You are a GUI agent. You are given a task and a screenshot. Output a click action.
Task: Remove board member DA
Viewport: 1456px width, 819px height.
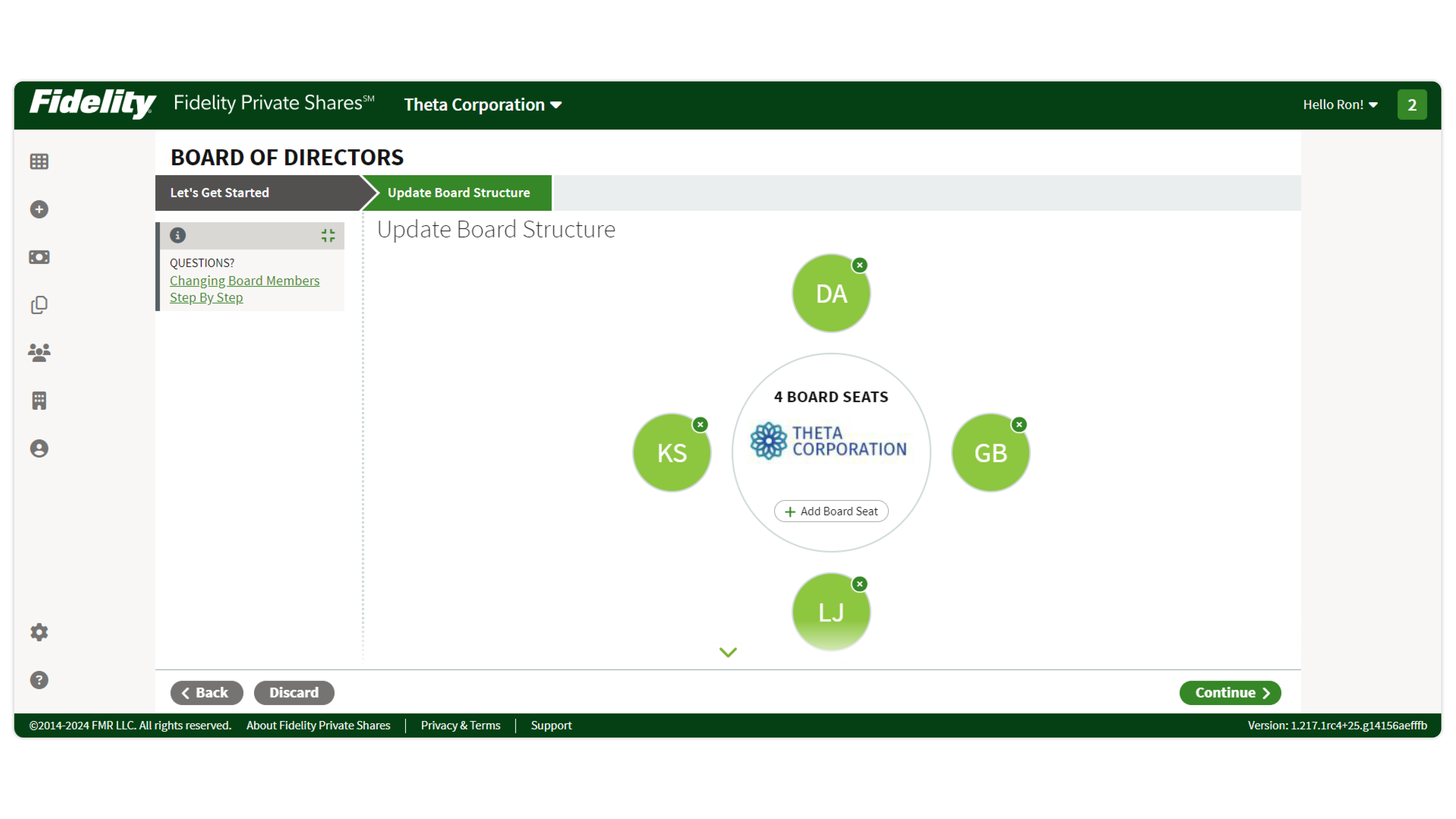(x=860, y=266)
